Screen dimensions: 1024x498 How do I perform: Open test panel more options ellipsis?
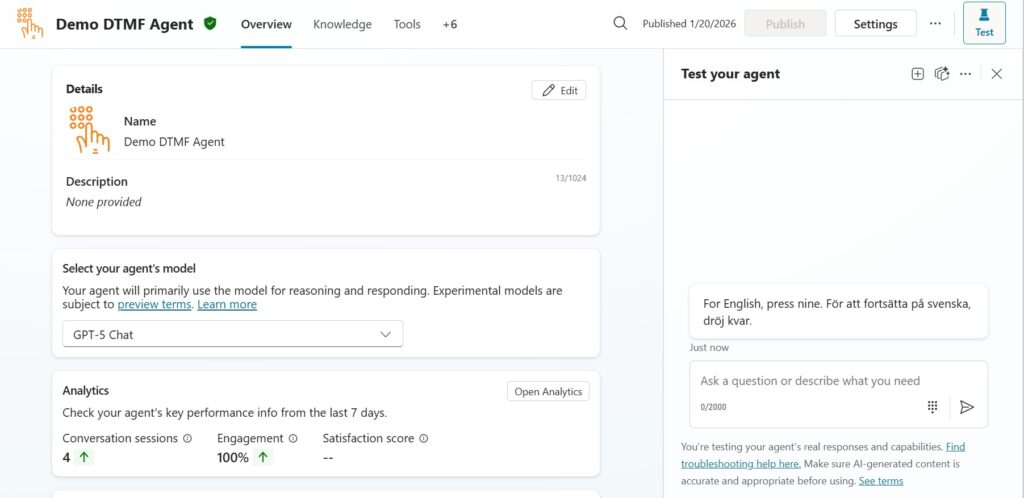click(x=965, y=74)
